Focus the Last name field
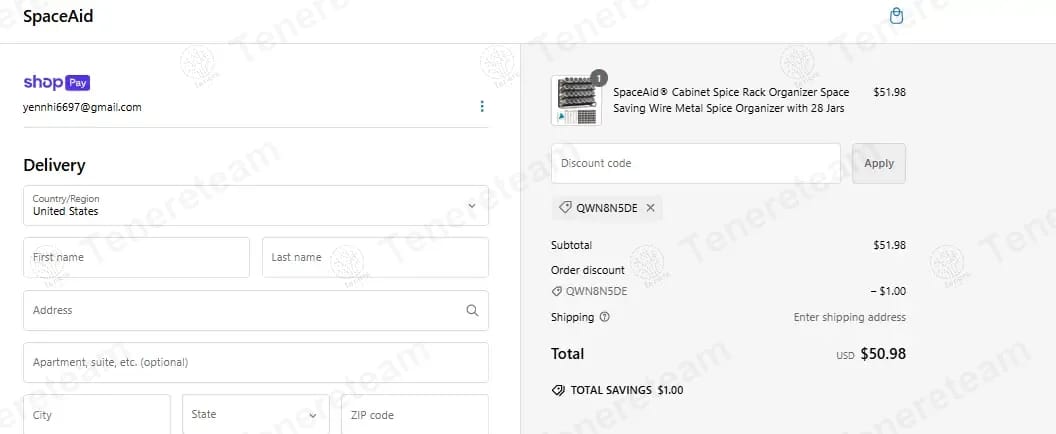Image resolution: width=1056 pixels, height=434 pixels. [x=375, y=257]
